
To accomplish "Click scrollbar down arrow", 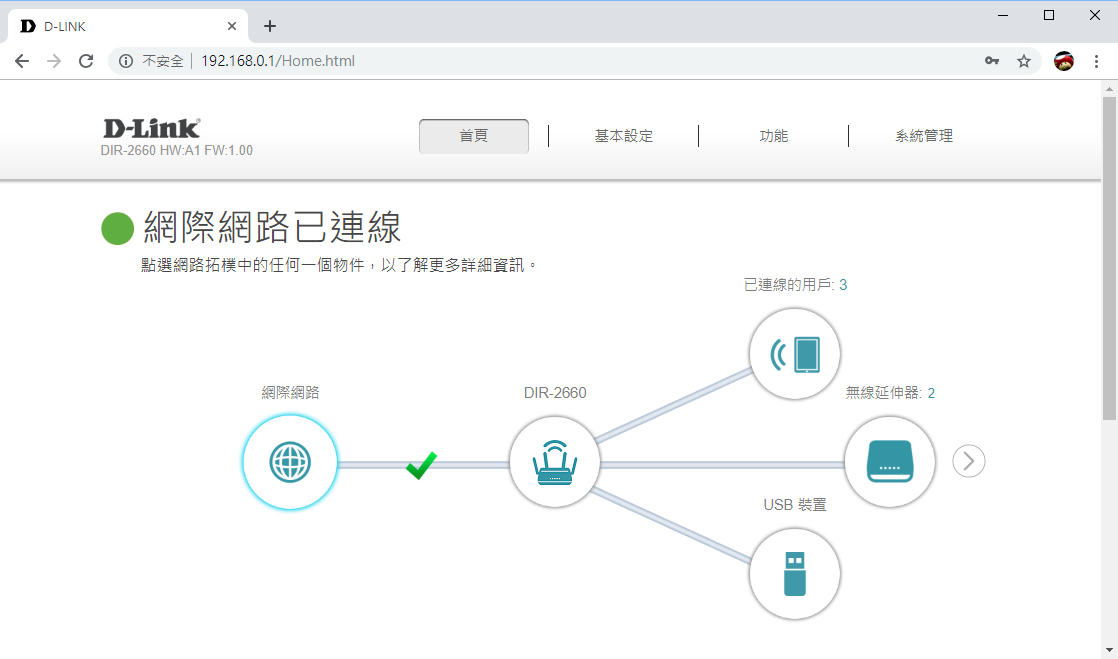I will [x=1109, y=651].
